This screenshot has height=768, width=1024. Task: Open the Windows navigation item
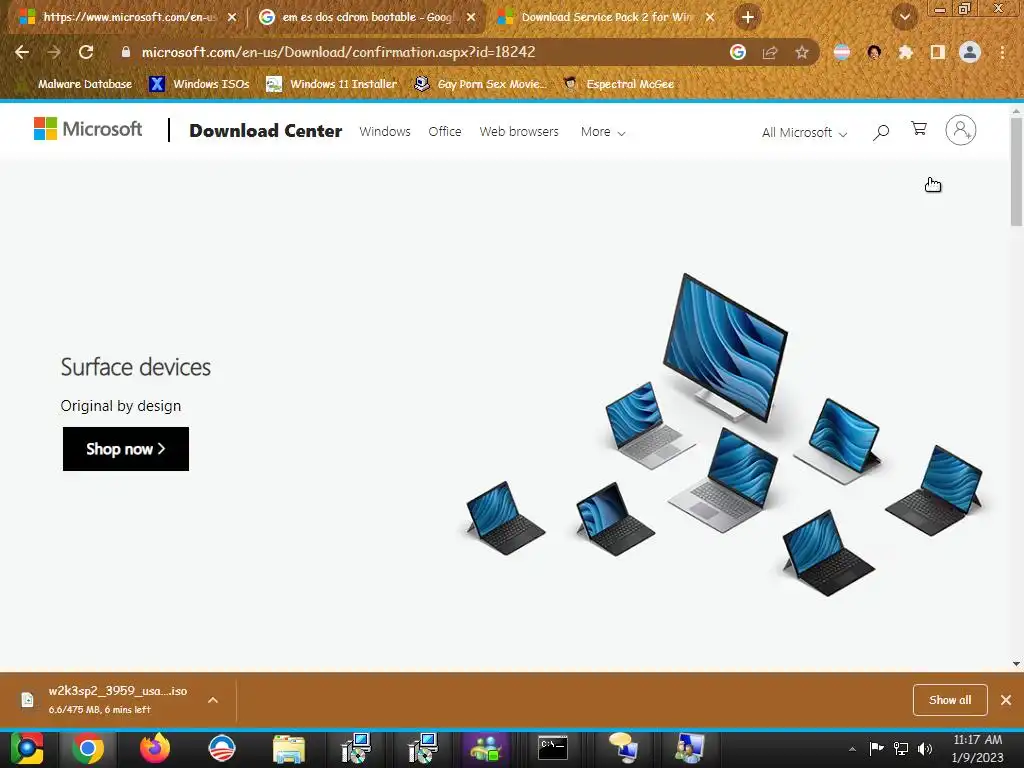pos(385,131)
